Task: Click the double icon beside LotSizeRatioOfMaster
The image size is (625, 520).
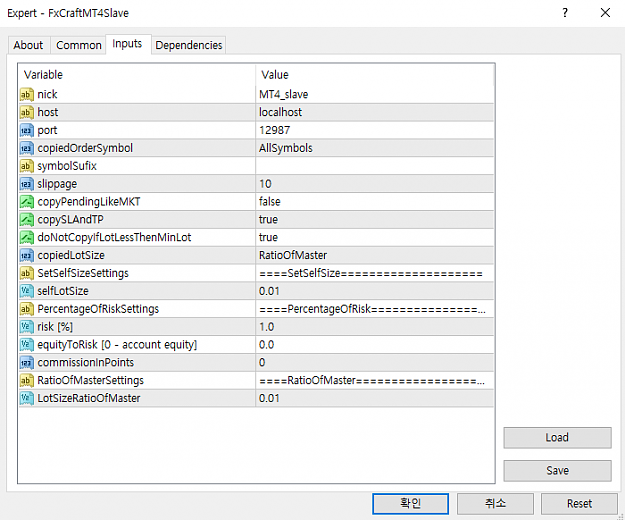Action: click(x=26, y=398)
